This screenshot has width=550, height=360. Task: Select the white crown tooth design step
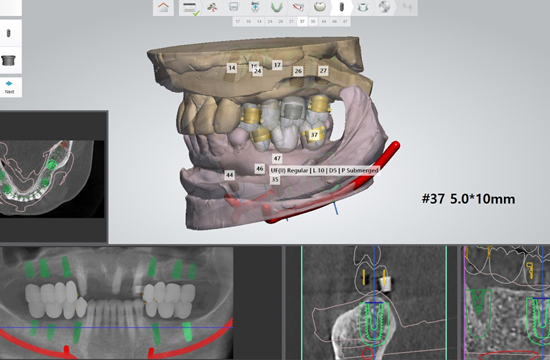[x=320, y=7]
